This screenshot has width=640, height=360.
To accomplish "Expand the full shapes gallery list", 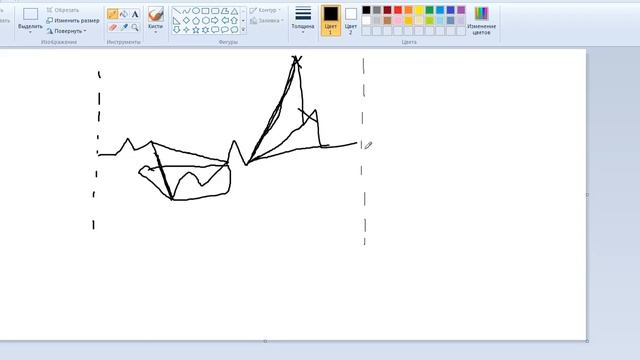I will point(243,30).
